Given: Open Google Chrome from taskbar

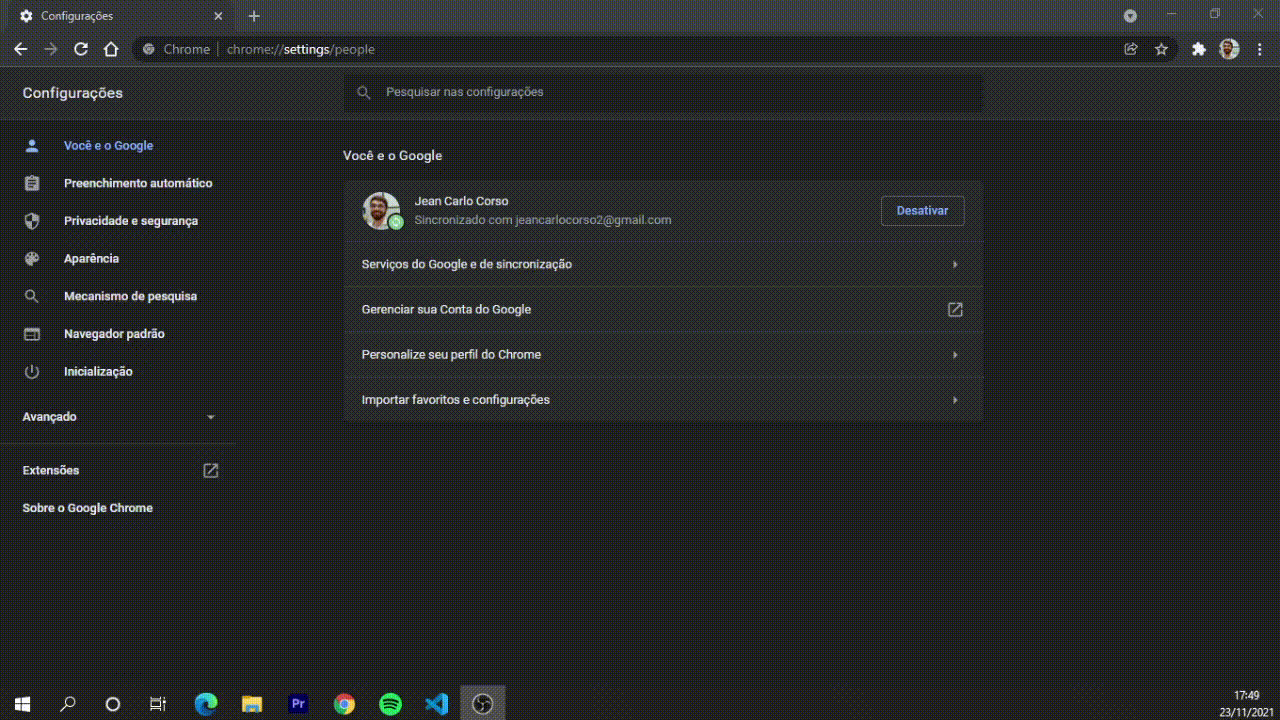Looking at the screenshot, I should click(344, 704).
